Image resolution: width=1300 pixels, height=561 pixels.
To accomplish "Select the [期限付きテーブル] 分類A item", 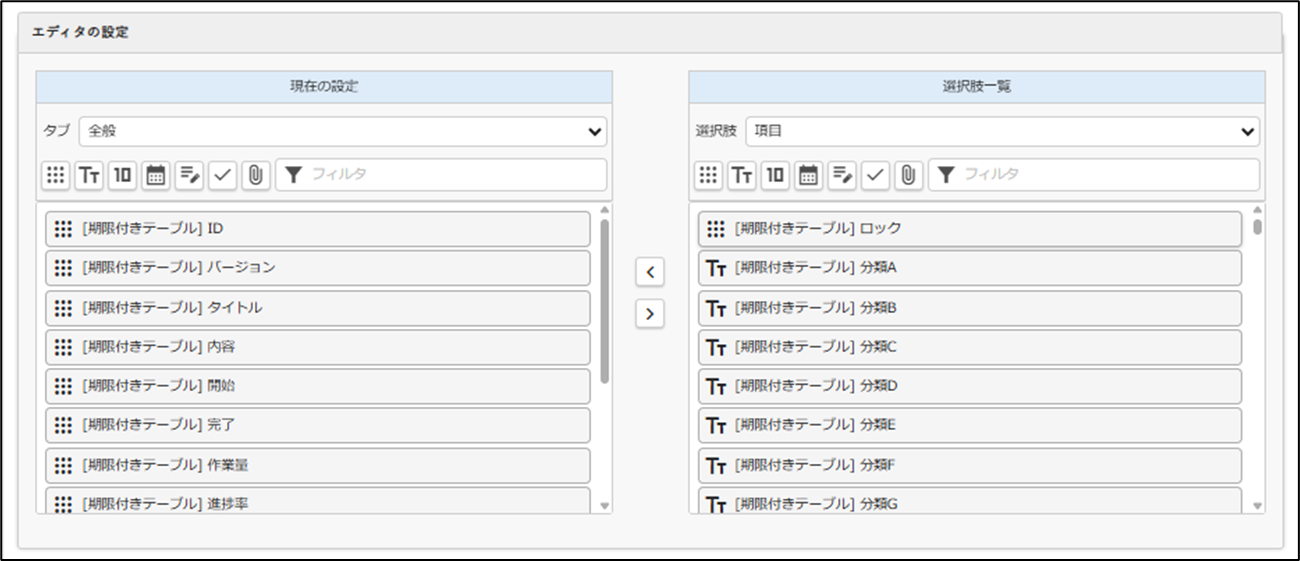I will 969,268.
